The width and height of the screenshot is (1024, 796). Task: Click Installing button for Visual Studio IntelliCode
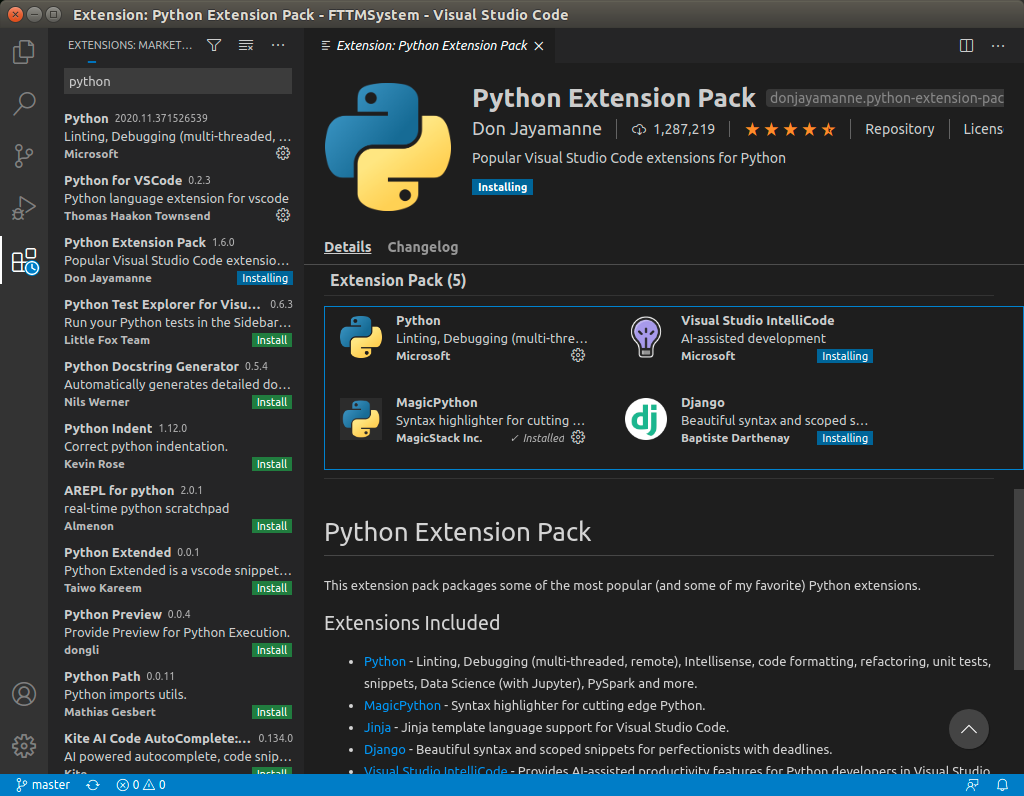click(x=844, y=356)
